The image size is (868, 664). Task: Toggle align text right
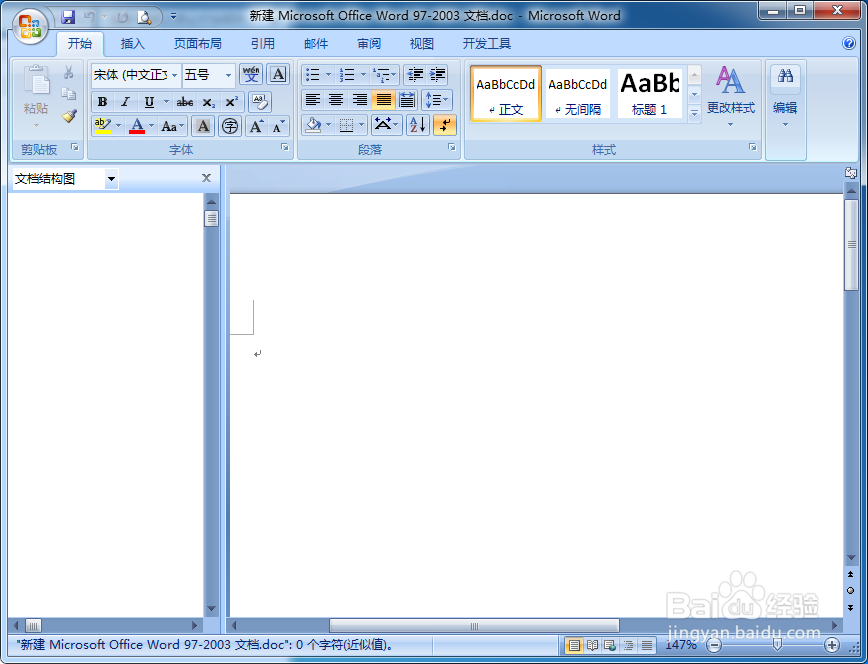360,100
